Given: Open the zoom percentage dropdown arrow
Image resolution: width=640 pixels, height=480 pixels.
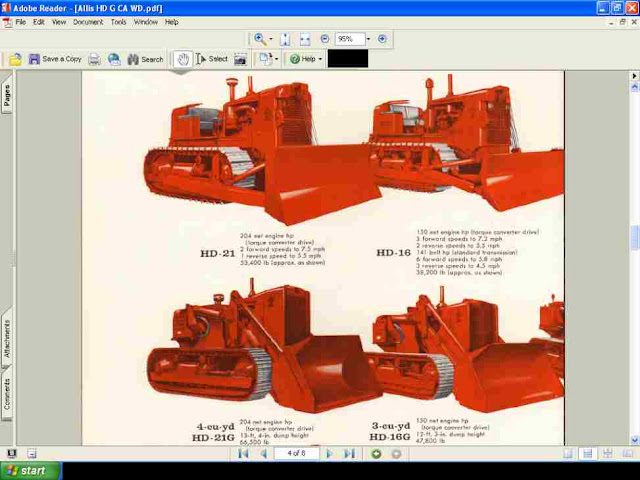Looking at the screenshot, I should (x=368, y=39).
